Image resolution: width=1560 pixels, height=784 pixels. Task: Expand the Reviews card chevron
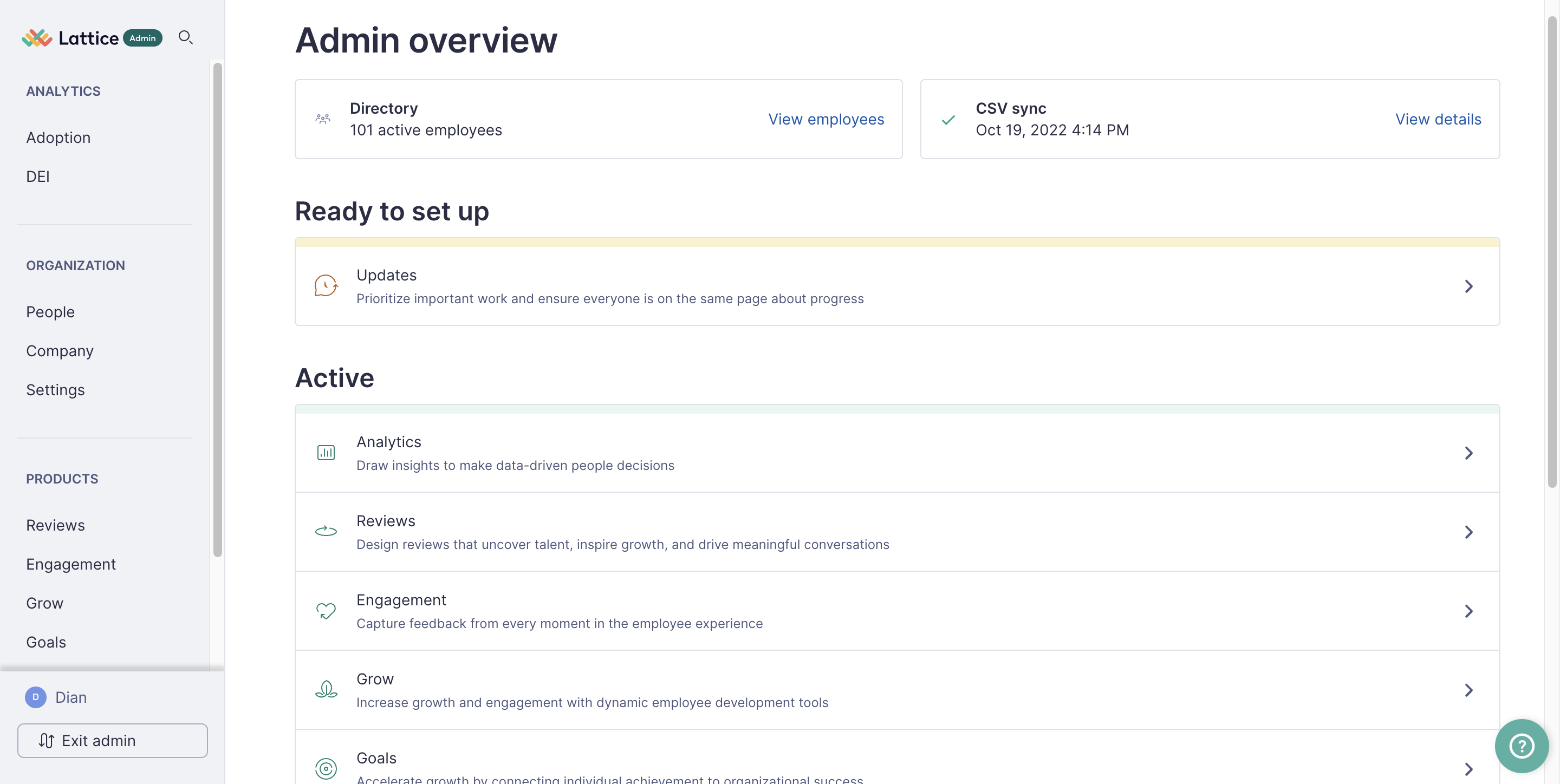coord(1468,532)
